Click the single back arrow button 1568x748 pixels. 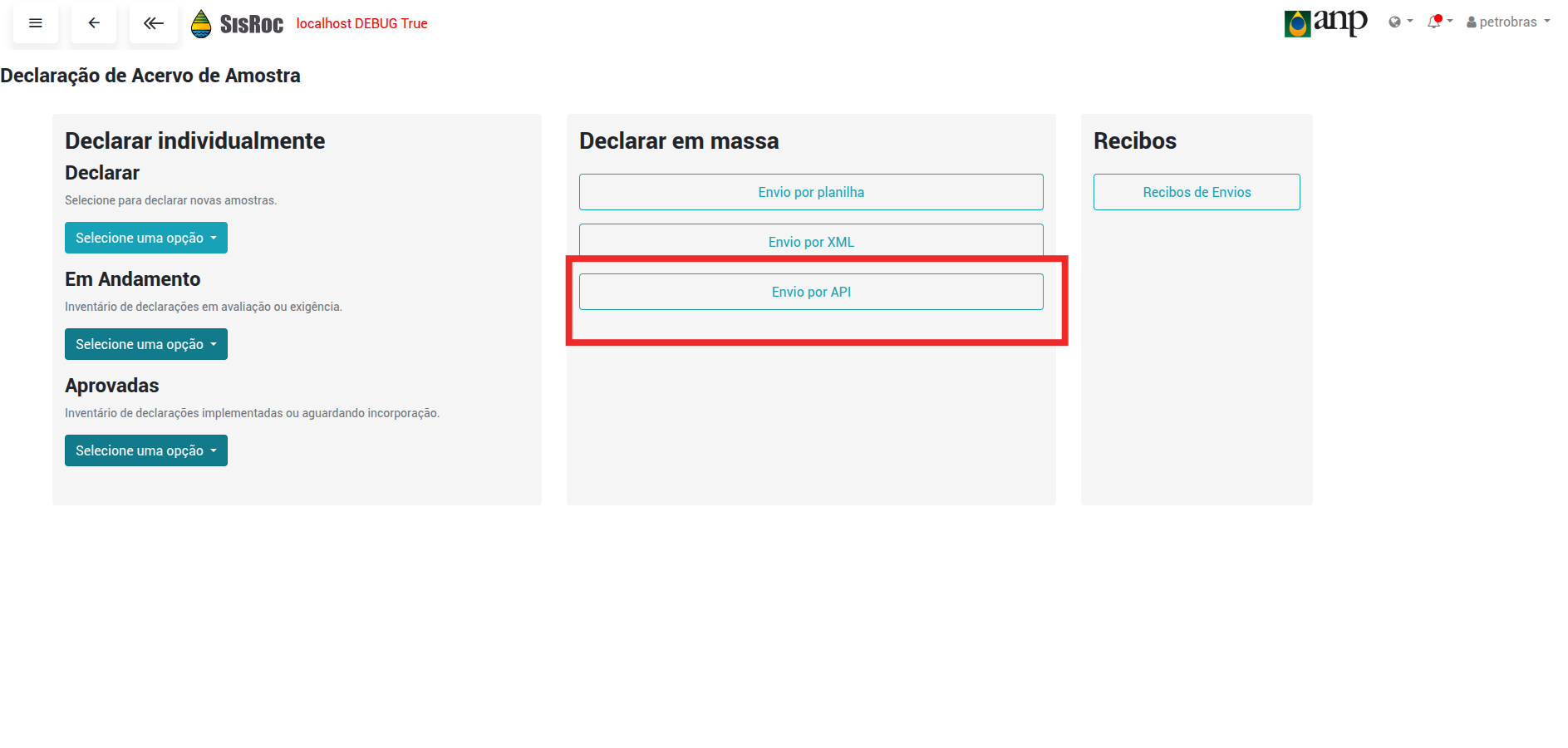point(94,23)
